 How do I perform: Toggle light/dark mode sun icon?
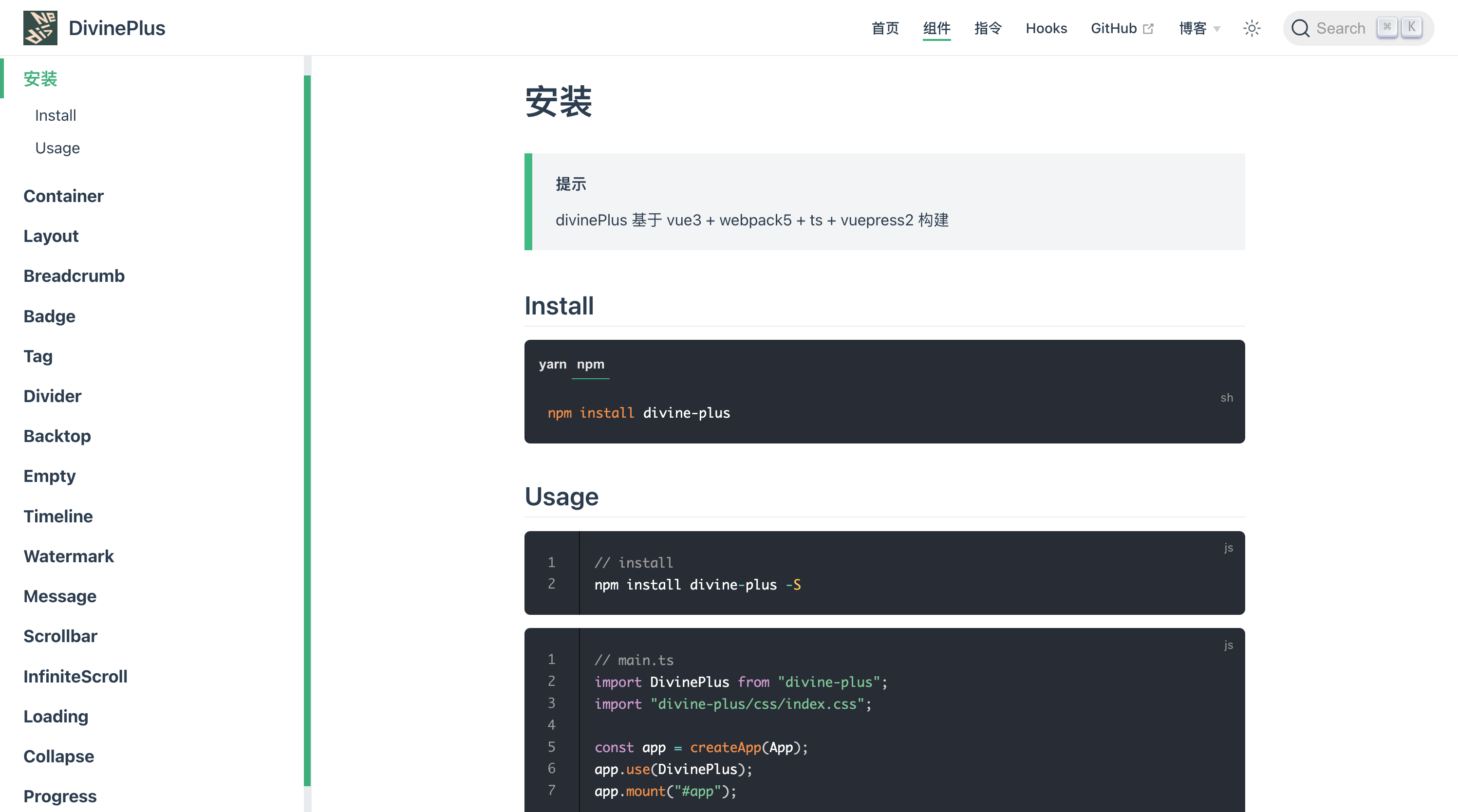(1251, 28)
